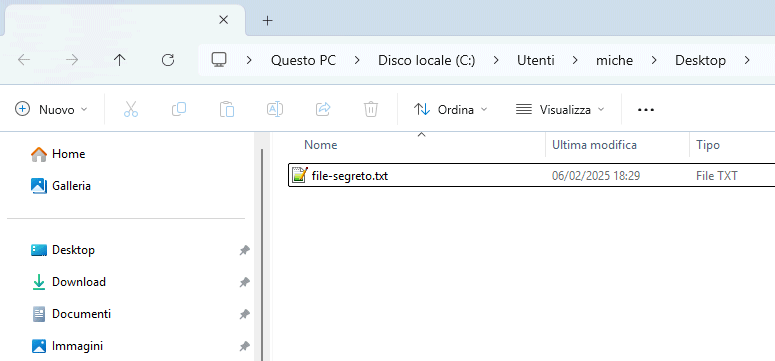This screenshot has height=361, width=775.
Task: Unpin Desktop using its pin icon
Action: click(x=244, y=250)
